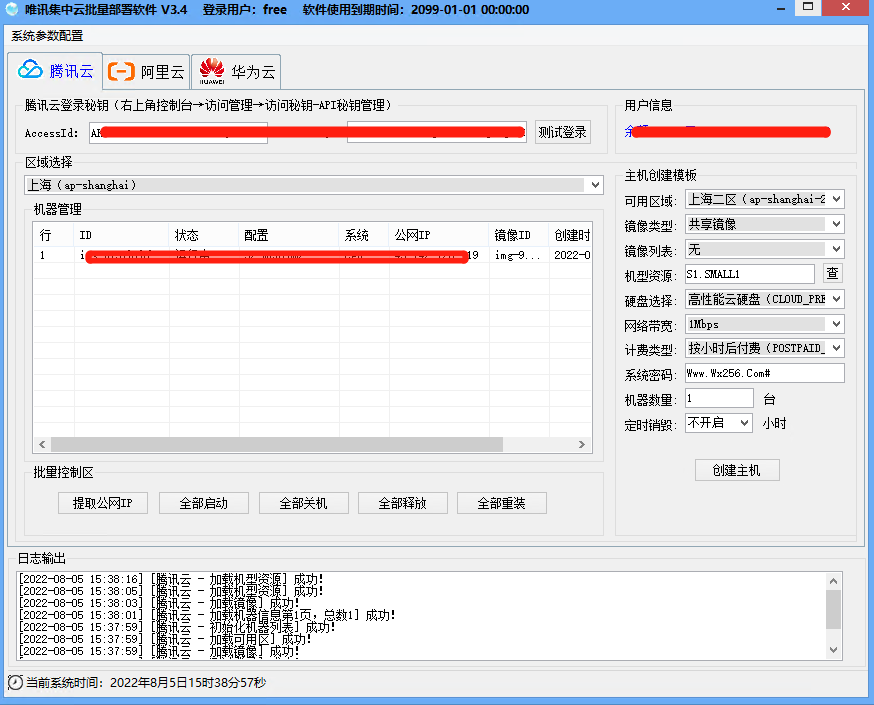Click the 全部释放 button
This screenshot has width=874, height=705.
(402, 503)
